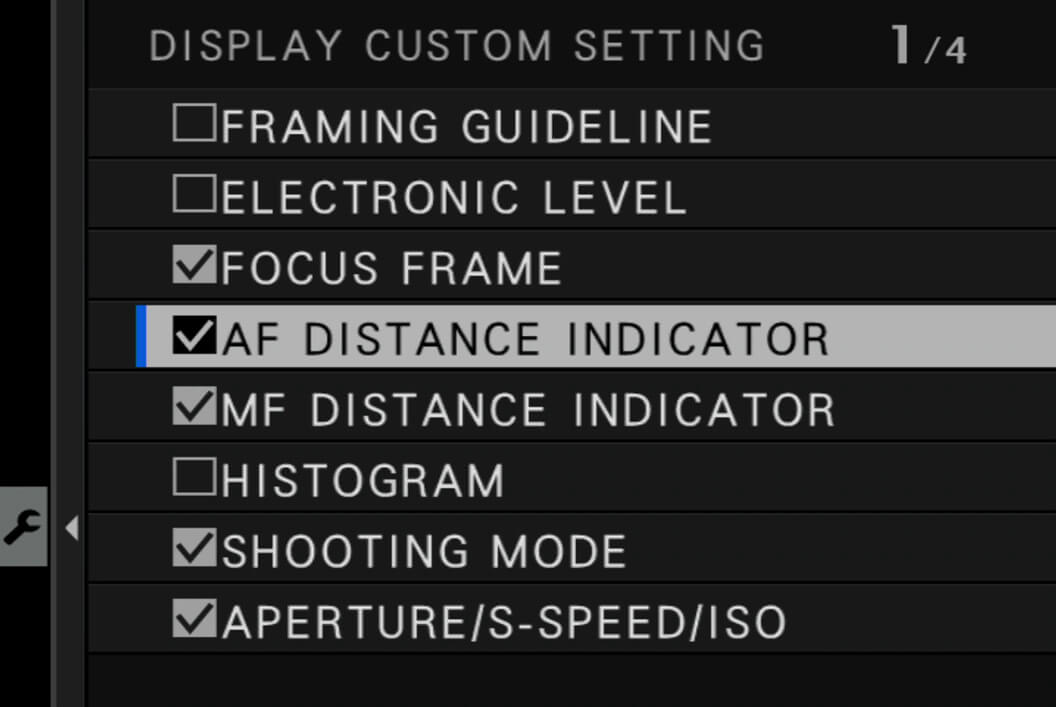
Task: Select the APERTURE/S-SPEED/ISO menu label
Action: pyautogui.click(x=504, y=622)
